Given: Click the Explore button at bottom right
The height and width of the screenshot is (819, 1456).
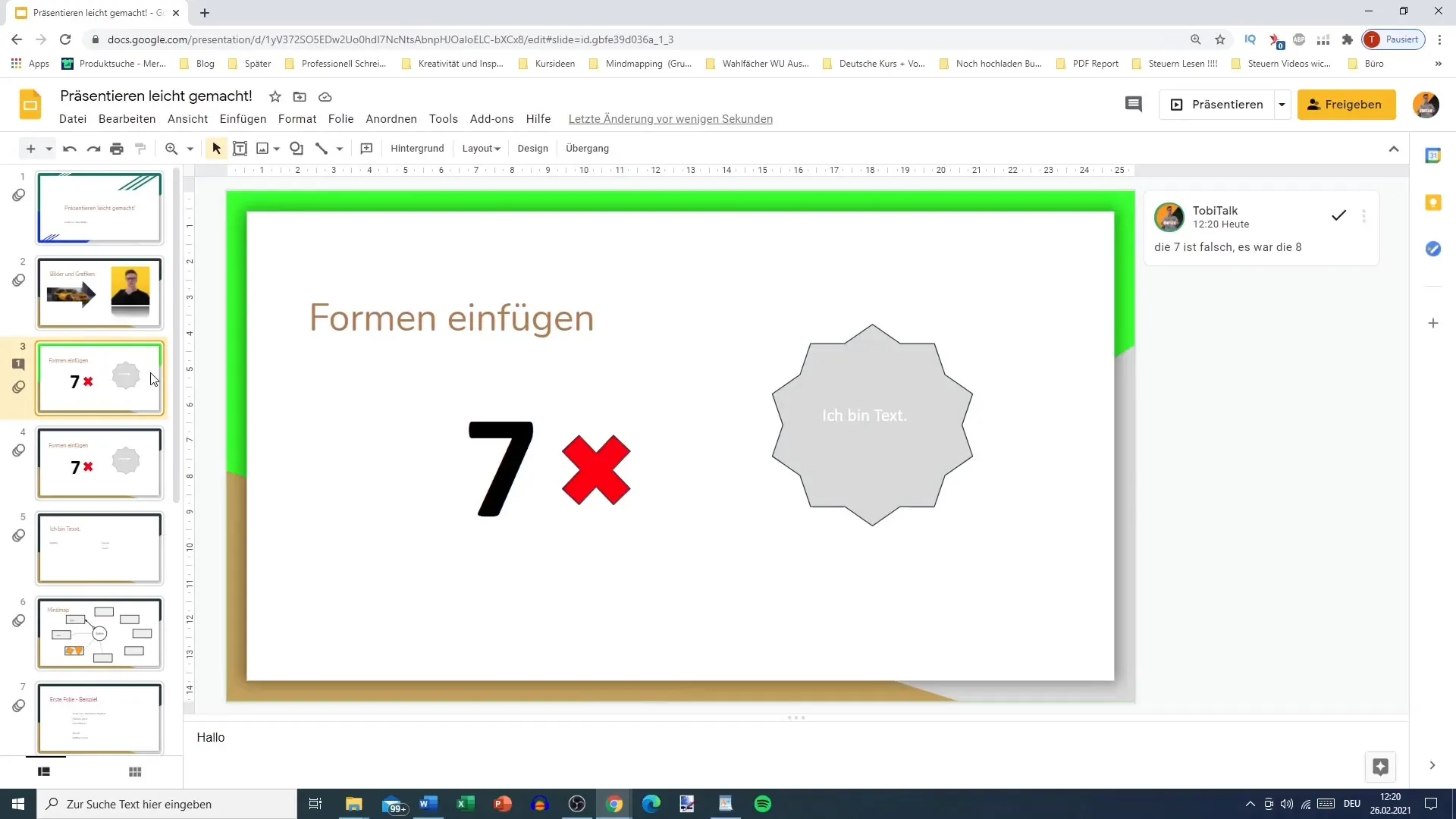Looking at the screenshot, I should pos(1380,767).
